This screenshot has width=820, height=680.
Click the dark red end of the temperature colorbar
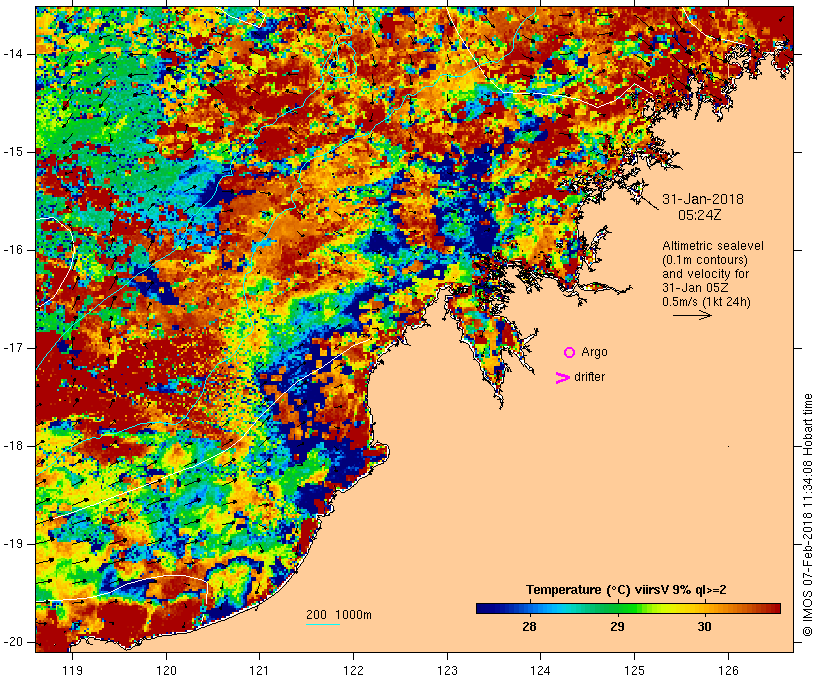pos(775,608)
